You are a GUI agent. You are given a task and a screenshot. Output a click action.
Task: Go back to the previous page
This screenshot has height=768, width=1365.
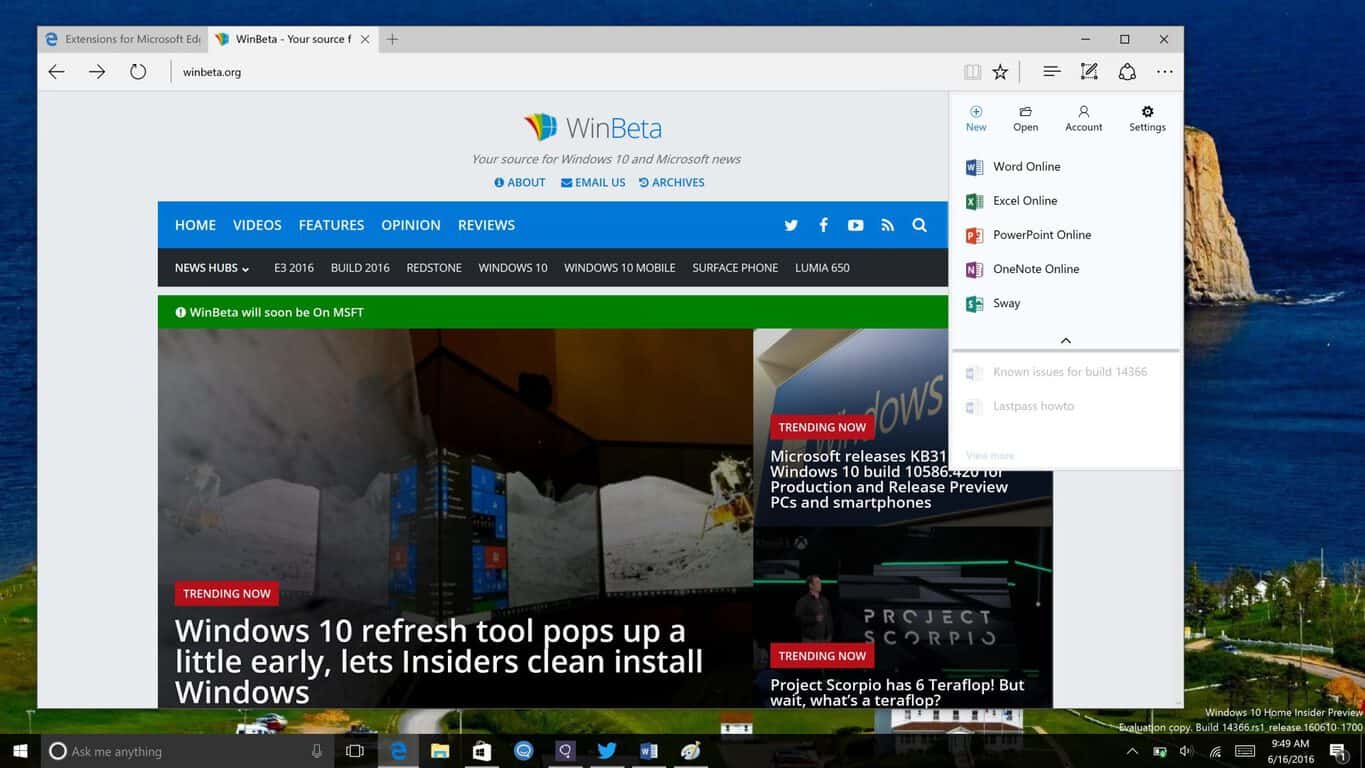click(x=56, y=72)
